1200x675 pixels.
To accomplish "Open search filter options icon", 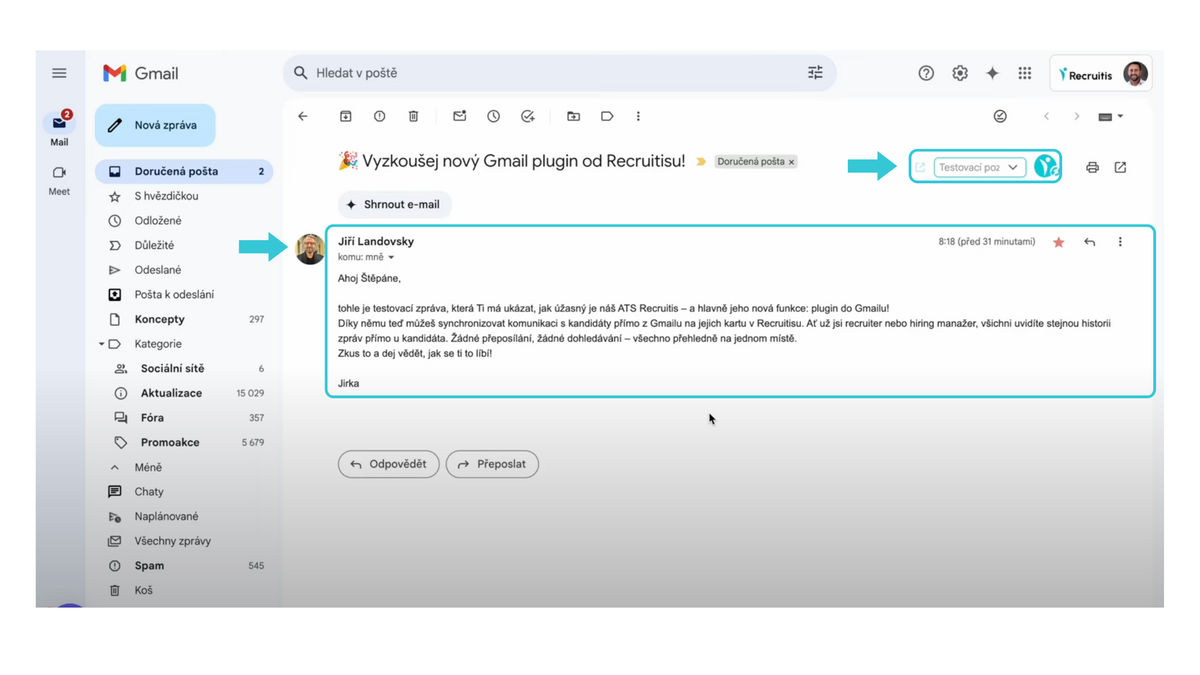I will tap(815, 73).
